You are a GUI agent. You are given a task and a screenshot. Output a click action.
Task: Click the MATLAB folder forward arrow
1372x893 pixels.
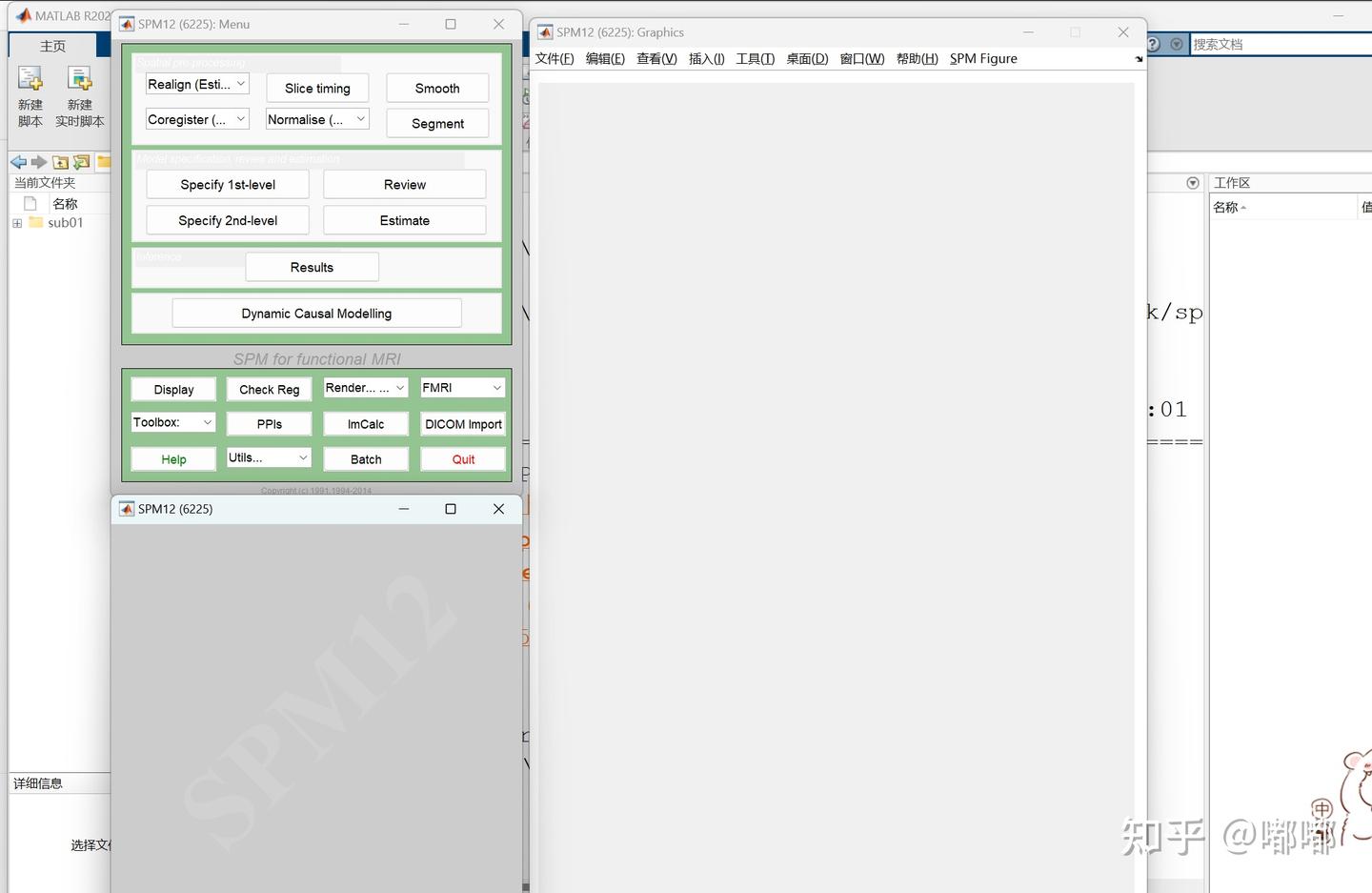click(39, 162)
